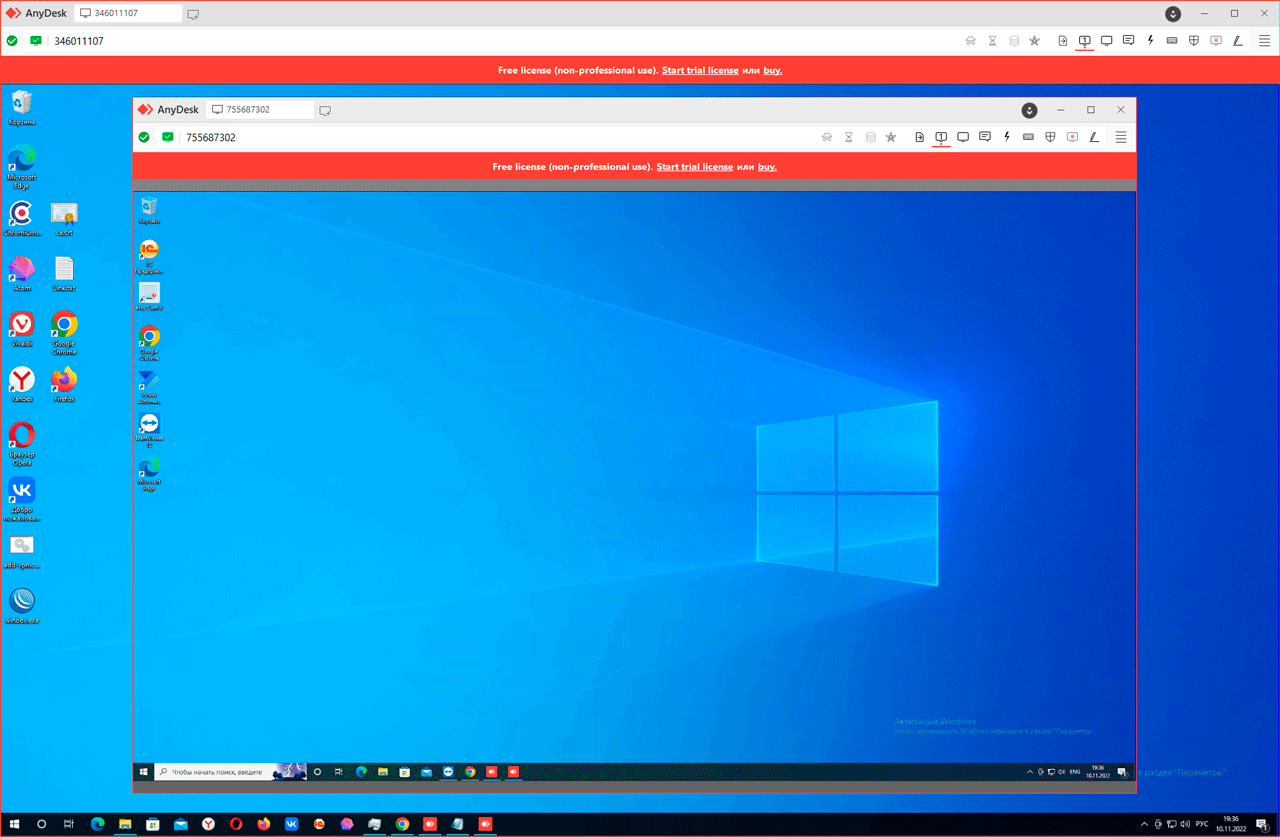Toggle privacy mode icon in 755687302 session toolbar

click(827, 137)
